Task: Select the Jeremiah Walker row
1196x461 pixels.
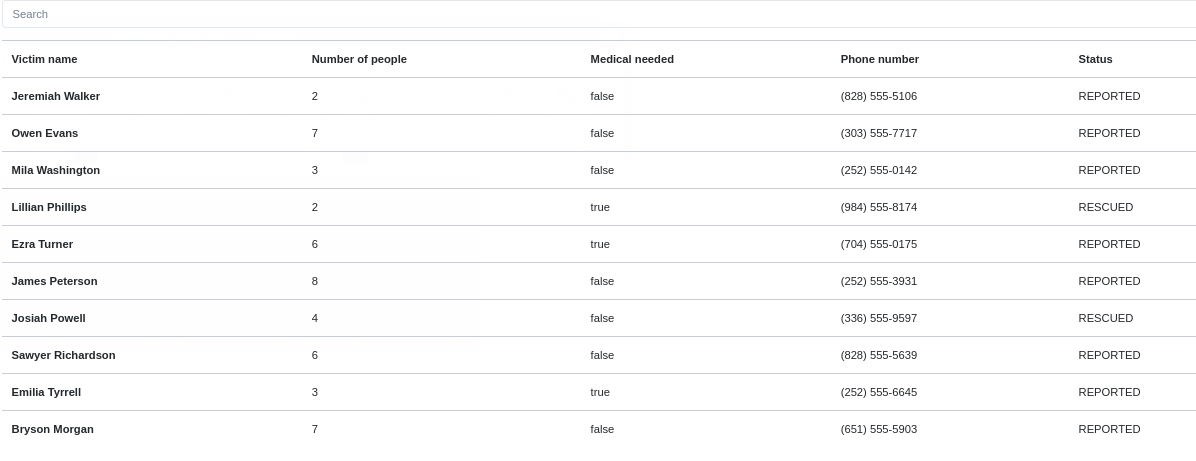Action: tap(56, 96)
